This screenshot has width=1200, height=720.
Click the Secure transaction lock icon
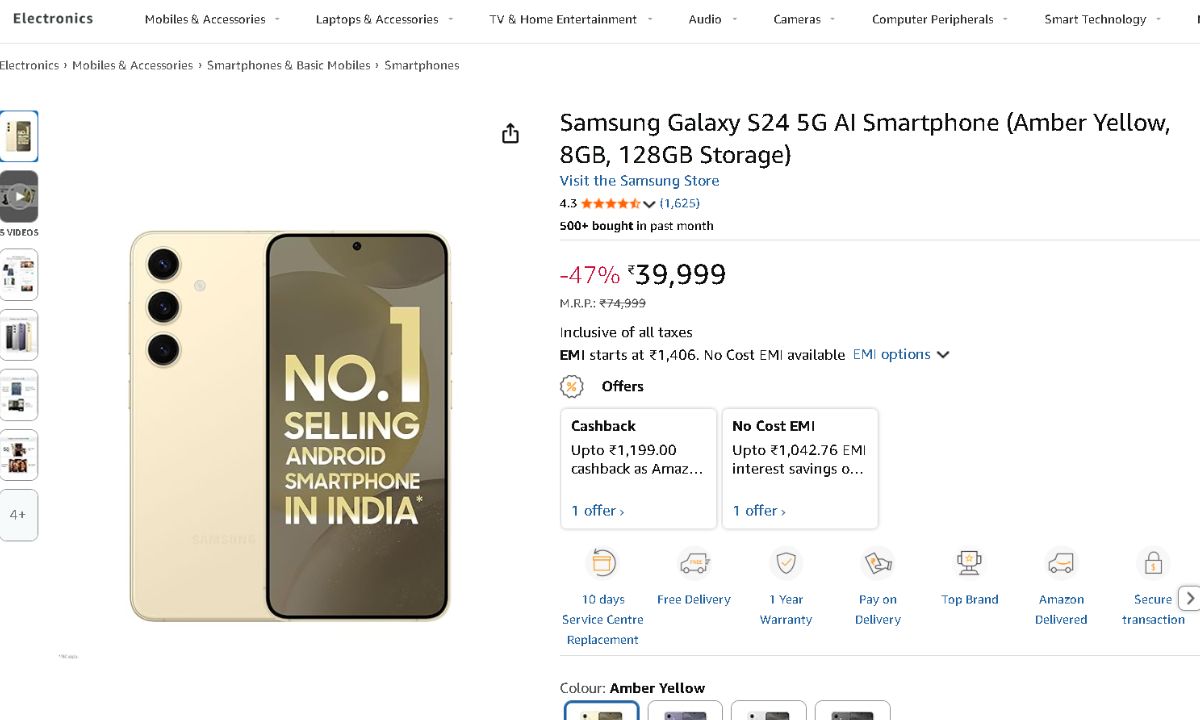click(x=1153, y=563)
